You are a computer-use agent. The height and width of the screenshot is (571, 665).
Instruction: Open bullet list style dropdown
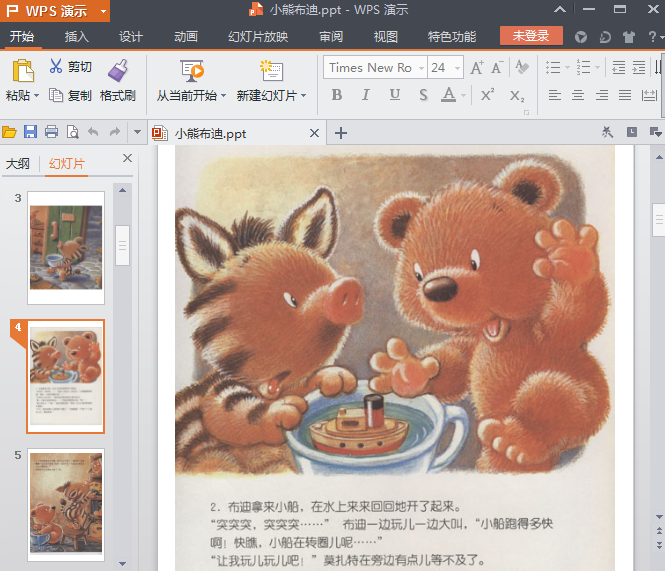567,67
